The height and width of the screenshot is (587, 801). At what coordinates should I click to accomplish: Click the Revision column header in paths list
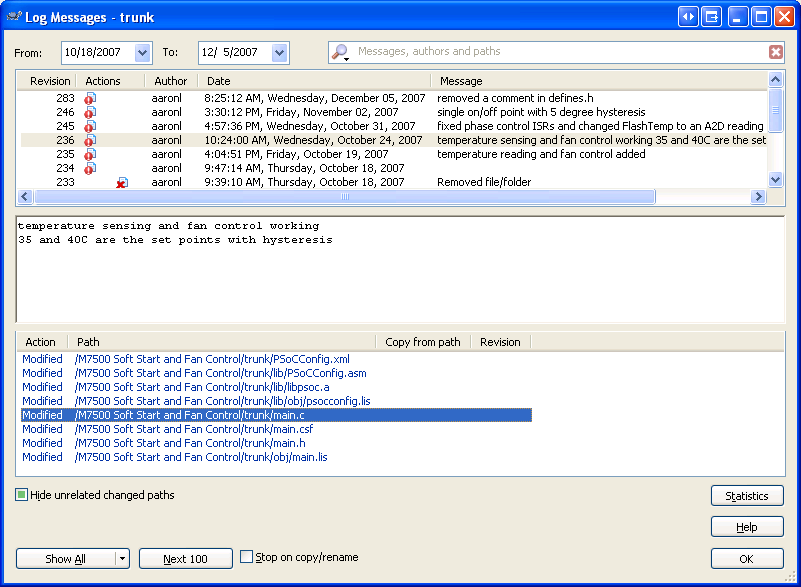point(500,342)
